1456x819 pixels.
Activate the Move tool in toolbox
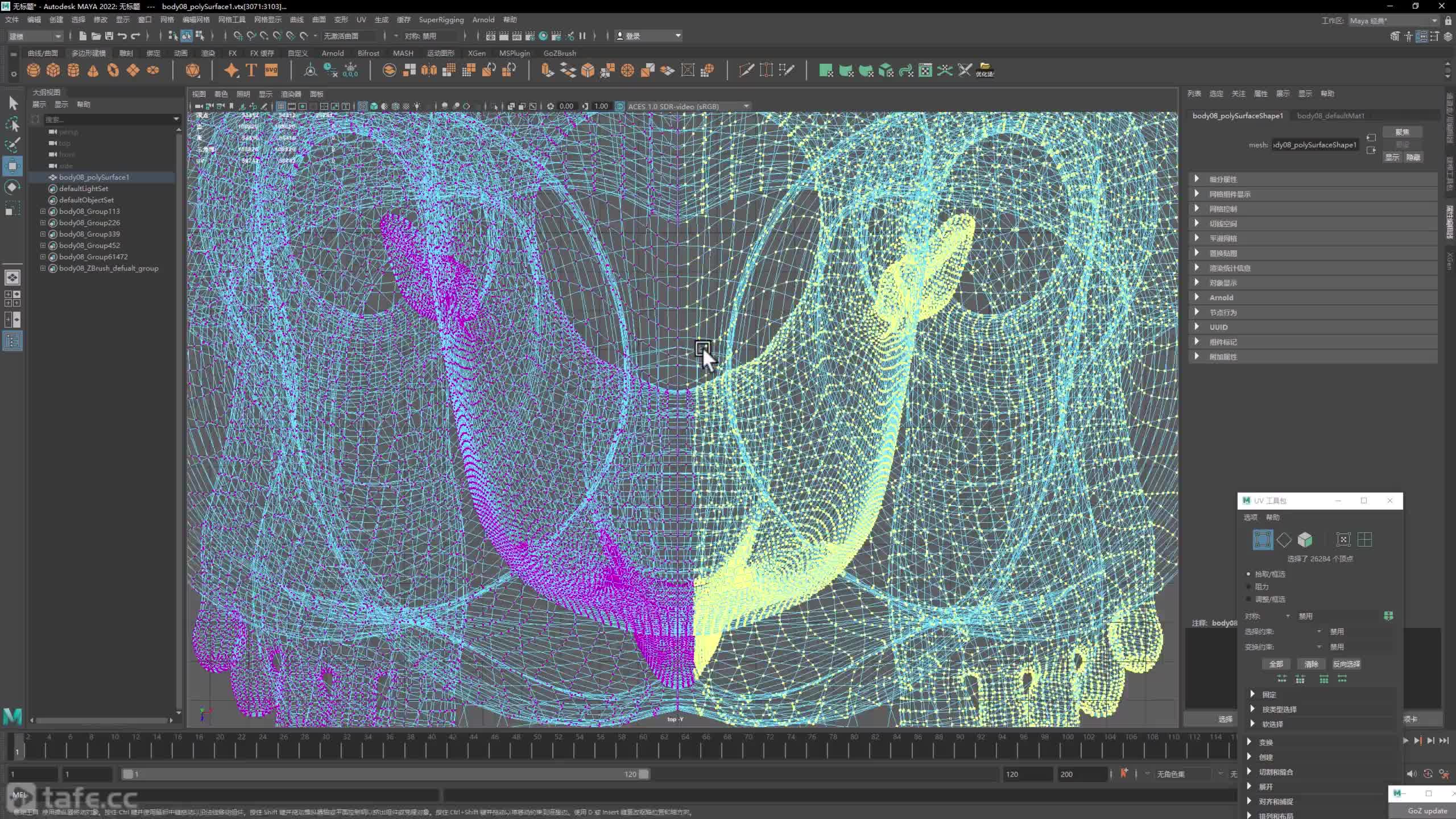pos(13,166)
